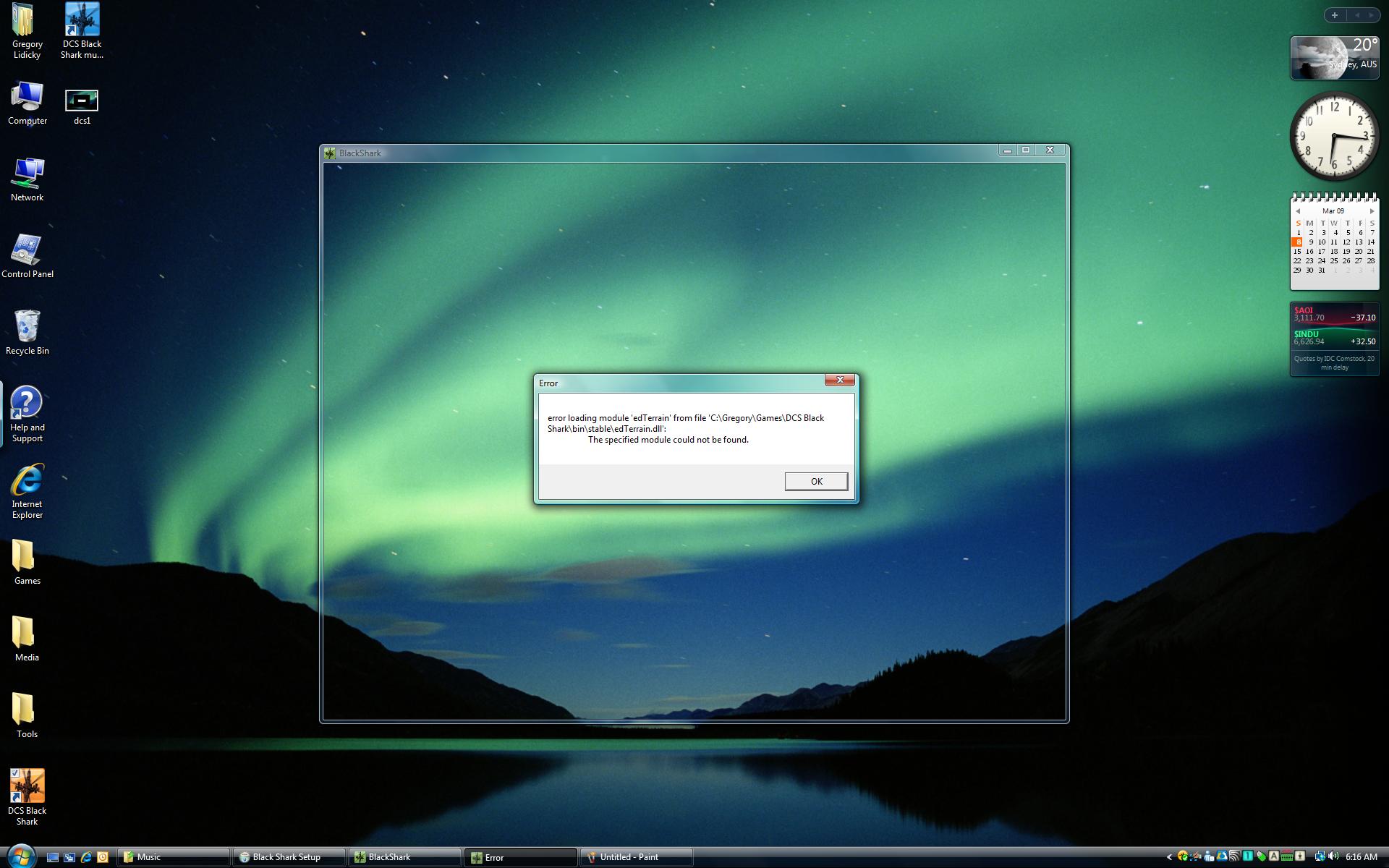This screenshot has height=868, width=1389.
Task: Open the Sydney weather gadget
Action: pyautogui.click(x=1335, y=57)
